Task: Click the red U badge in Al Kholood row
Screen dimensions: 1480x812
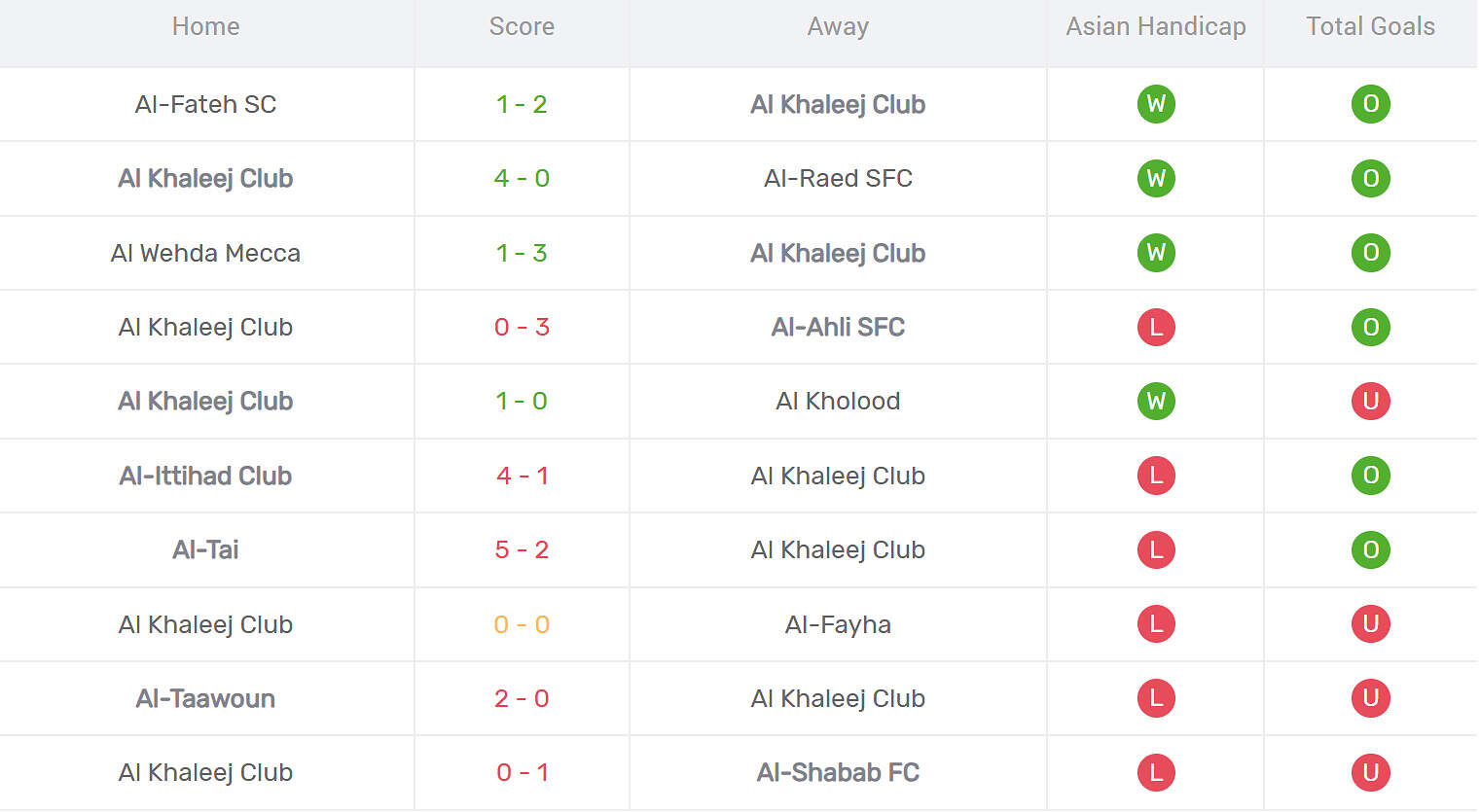Action: tap(1370, 402)
